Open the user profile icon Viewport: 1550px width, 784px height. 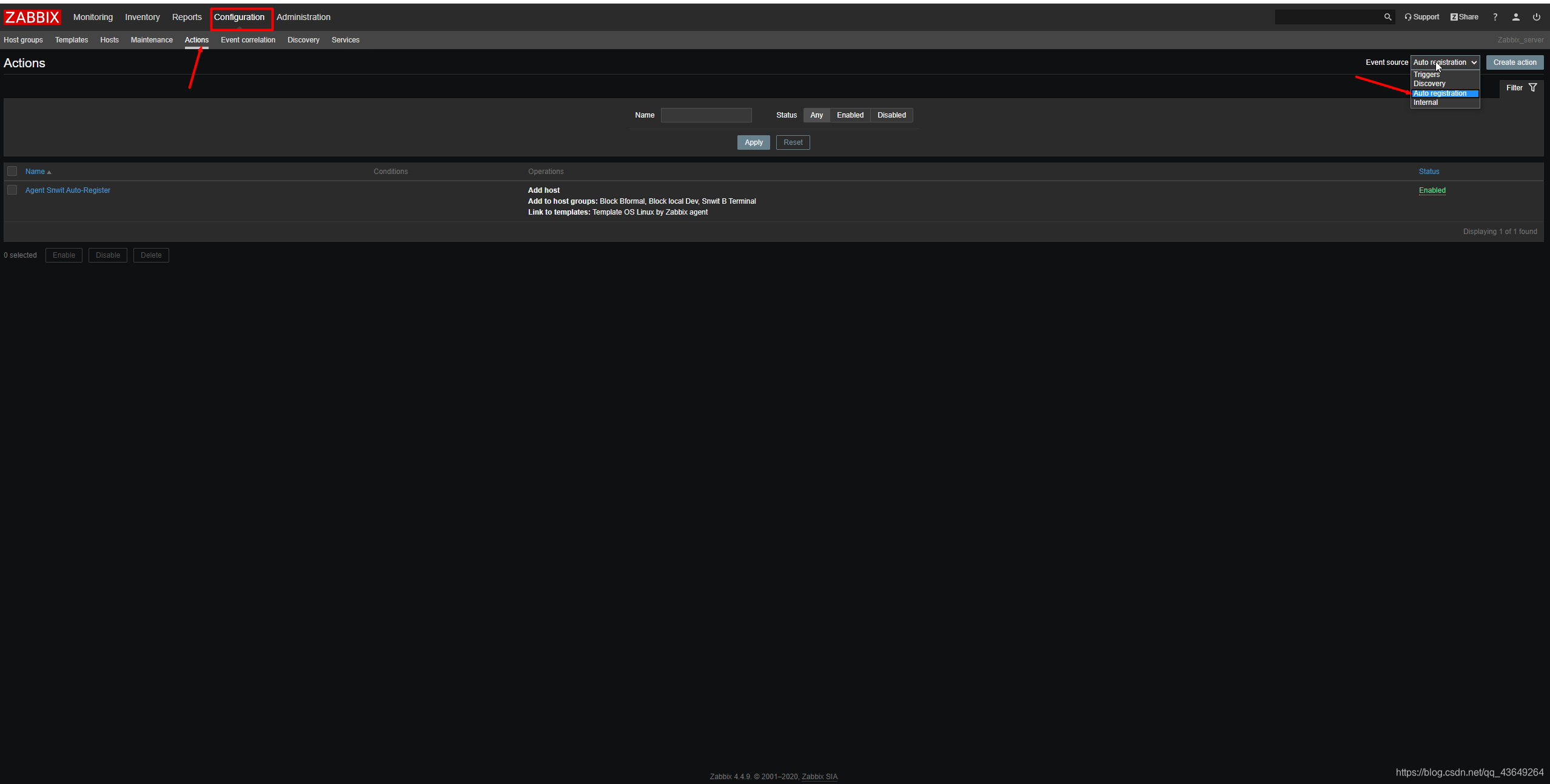[x=1515, y=17]
